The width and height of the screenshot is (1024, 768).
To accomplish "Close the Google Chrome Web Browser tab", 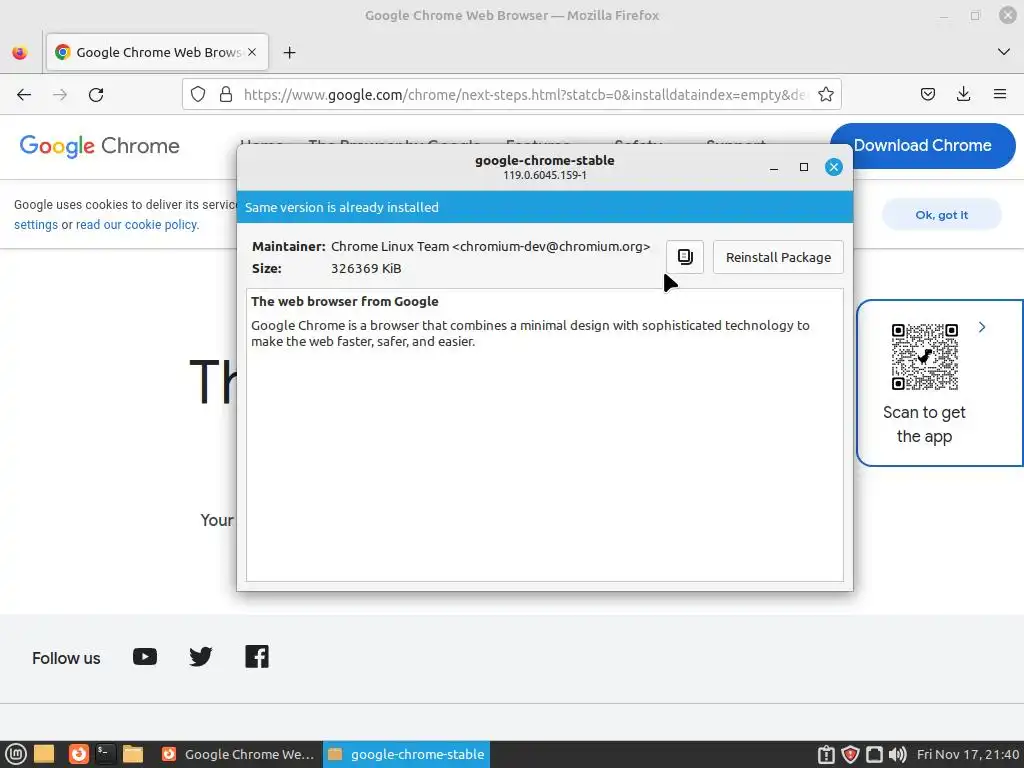I will coord(252,52).
